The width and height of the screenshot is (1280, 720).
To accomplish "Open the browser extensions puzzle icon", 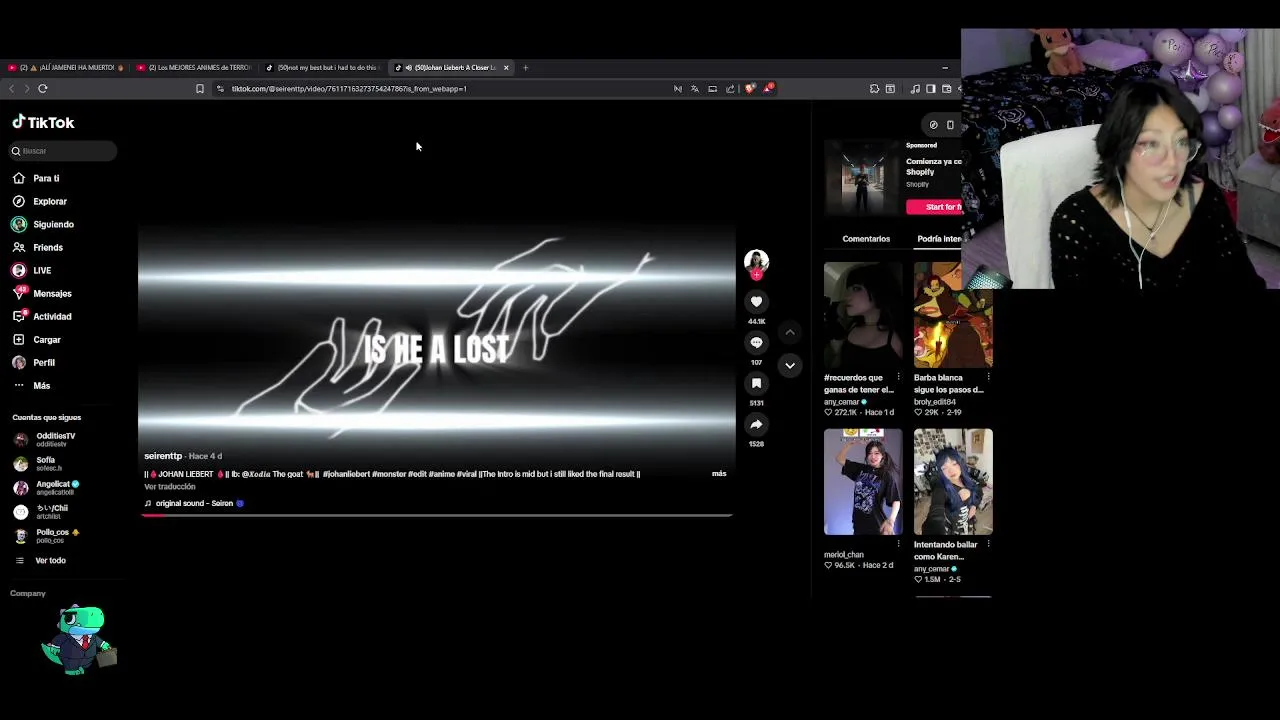I will [874, 88].
